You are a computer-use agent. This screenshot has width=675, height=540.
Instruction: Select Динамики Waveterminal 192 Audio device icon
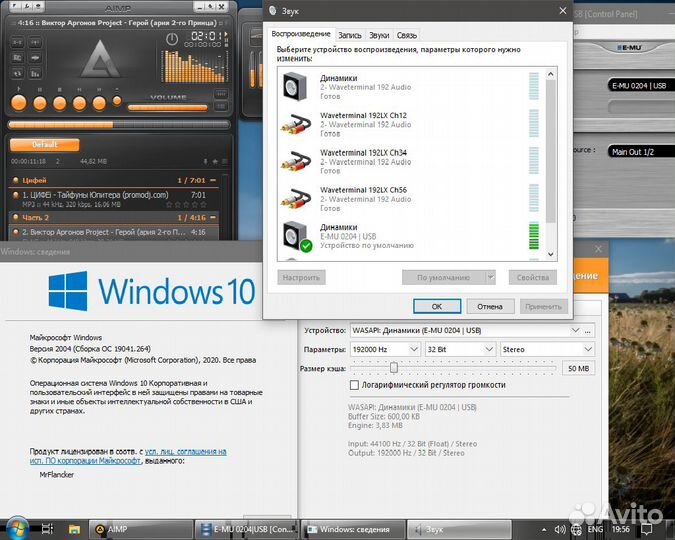295,87
